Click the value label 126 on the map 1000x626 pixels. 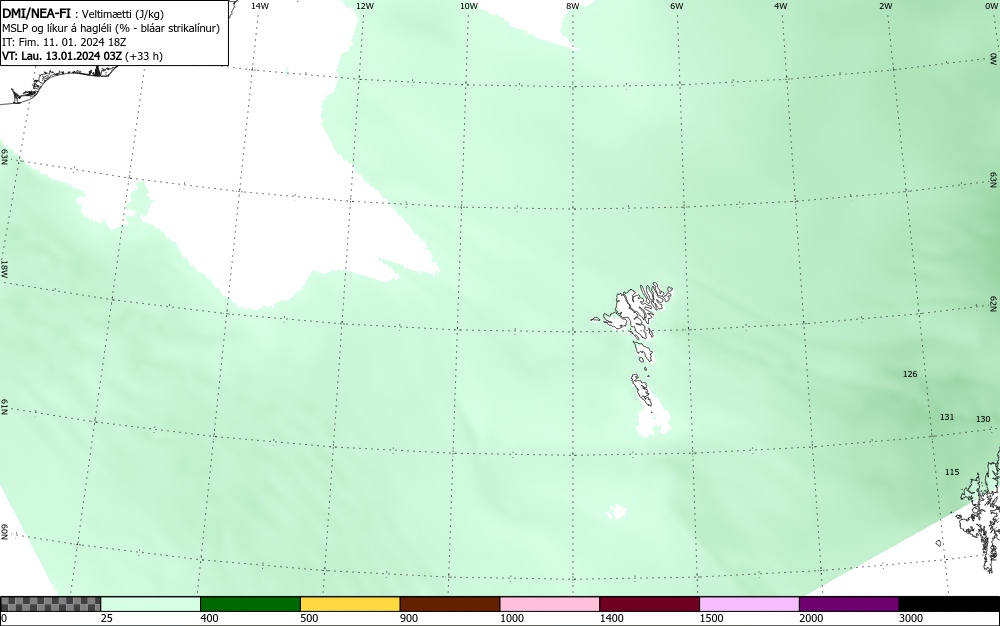tap(910, 374)
